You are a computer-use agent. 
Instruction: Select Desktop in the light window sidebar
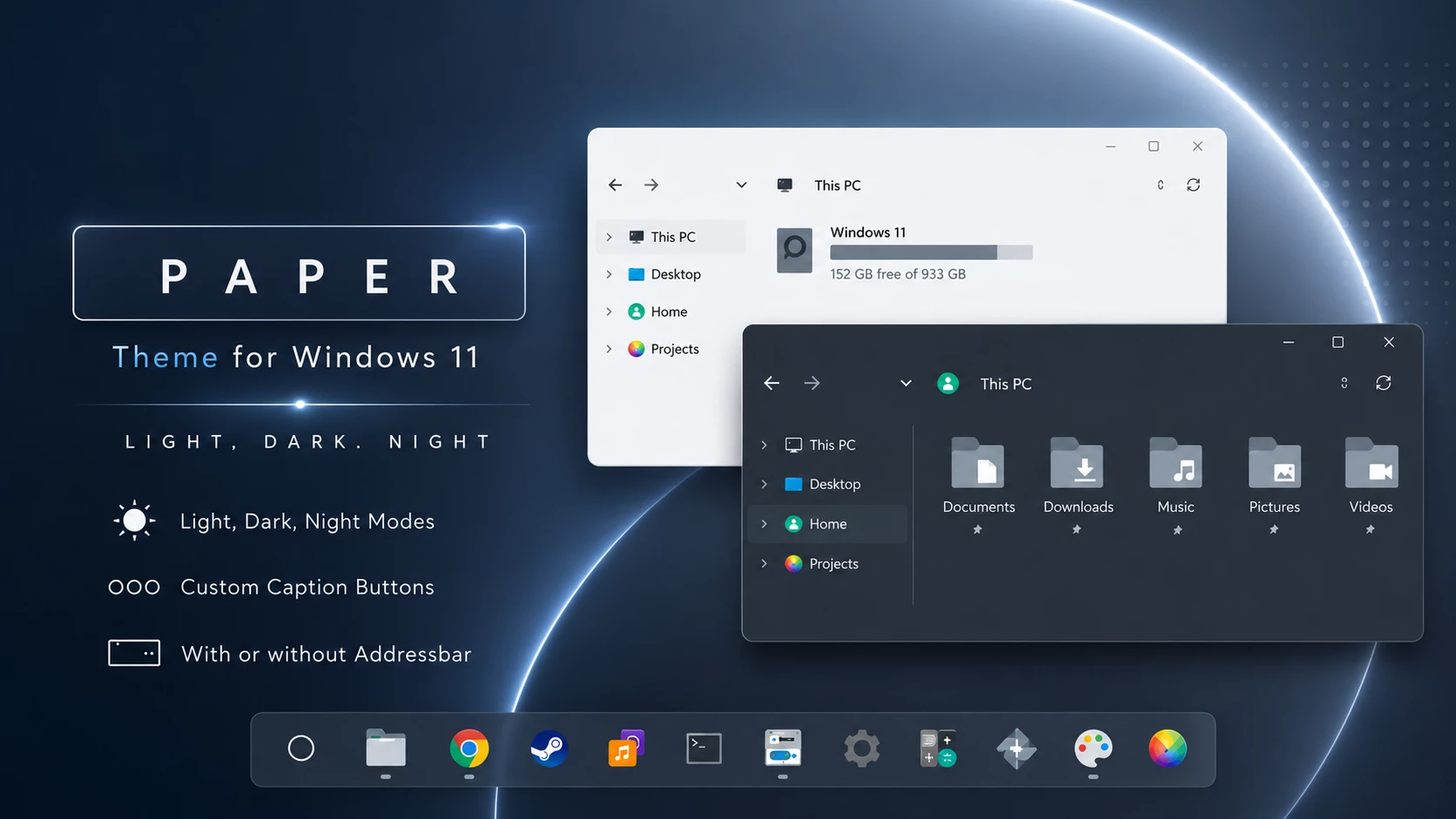click(671, 274)
